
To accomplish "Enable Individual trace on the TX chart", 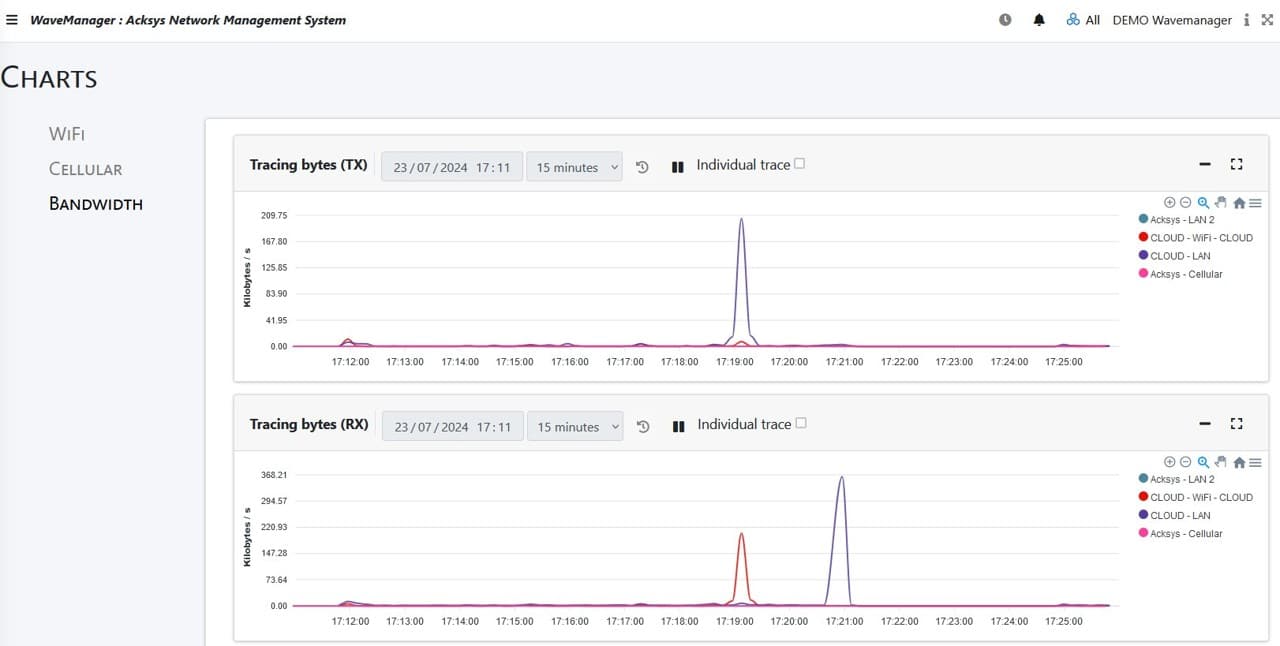I will click(x=802, y=162).
